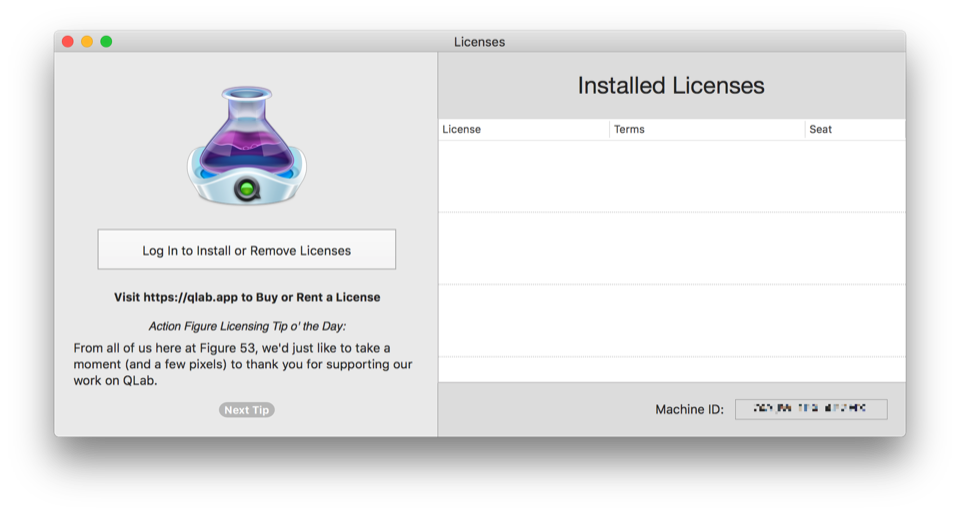The width and height of the screenshot is (960, 514).
Task: Select the partially visible fourth table row
Action: [671, 369]
